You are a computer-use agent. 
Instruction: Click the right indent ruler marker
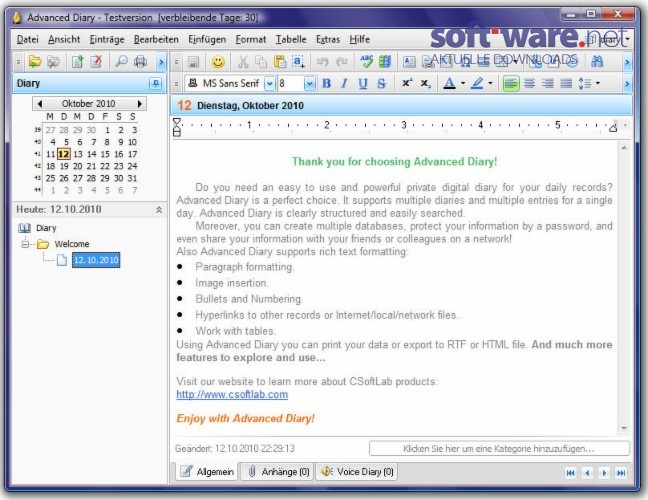pyautogui.click(x=613, y=127)
